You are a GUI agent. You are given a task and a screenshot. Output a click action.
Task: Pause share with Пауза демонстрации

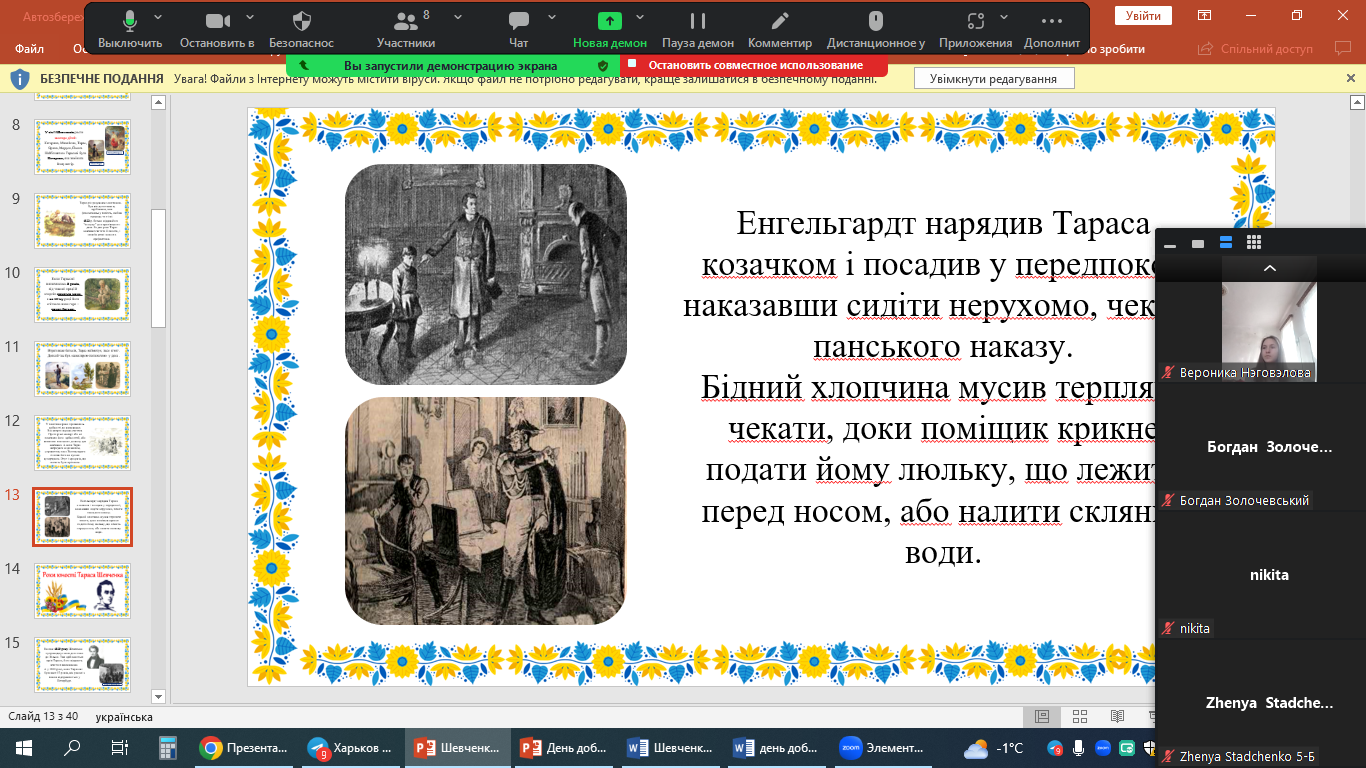coord(698,30)
